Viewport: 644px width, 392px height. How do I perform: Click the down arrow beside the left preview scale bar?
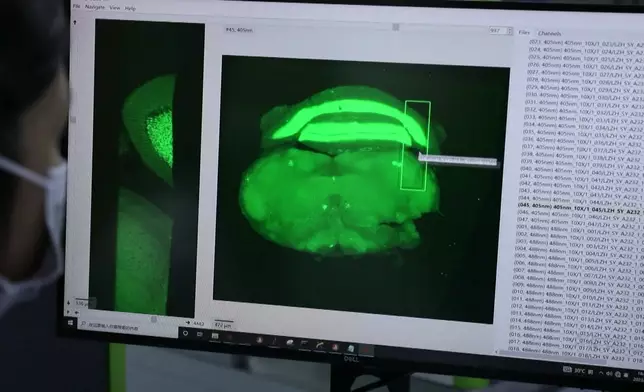click(69, 303)
